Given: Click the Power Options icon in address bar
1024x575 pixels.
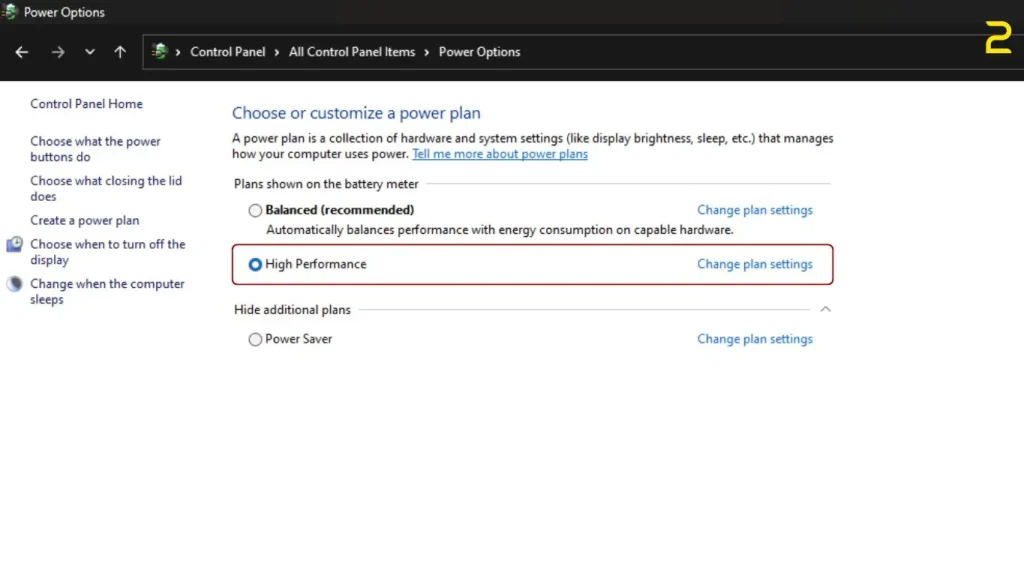Looking at the screenshot, I should point(159,52).
